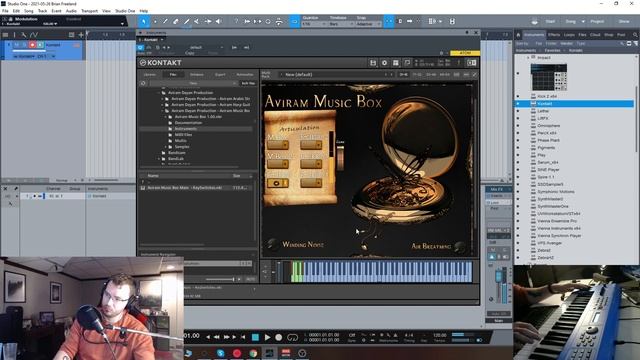Click the Stop button in transport

(256, 338)
